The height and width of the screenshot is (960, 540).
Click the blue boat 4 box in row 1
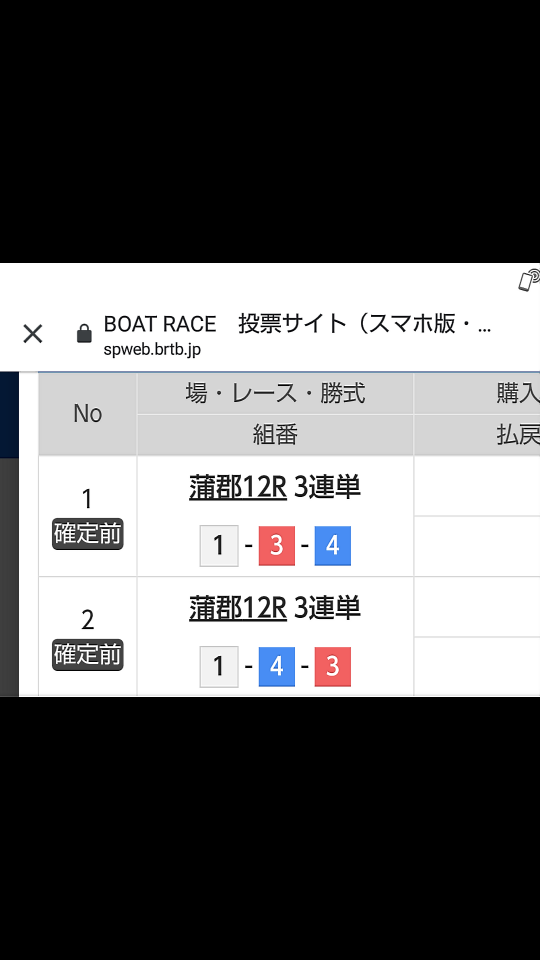point(332,546)
